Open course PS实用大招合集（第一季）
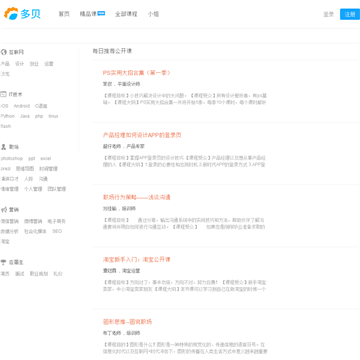 pos(137,73)
